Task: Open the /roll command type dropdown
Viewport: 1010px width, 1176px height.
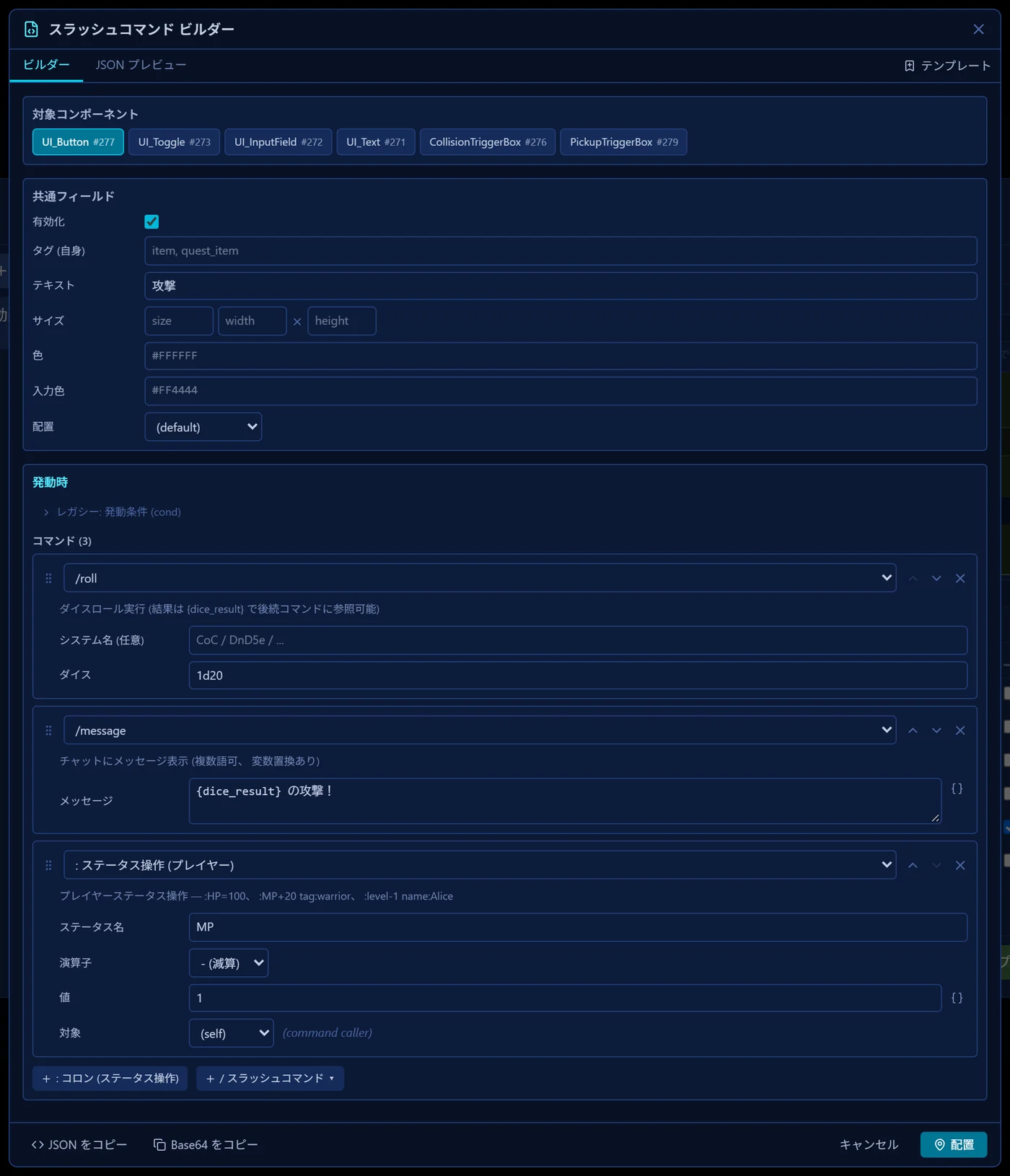Action: click(480, 578)
